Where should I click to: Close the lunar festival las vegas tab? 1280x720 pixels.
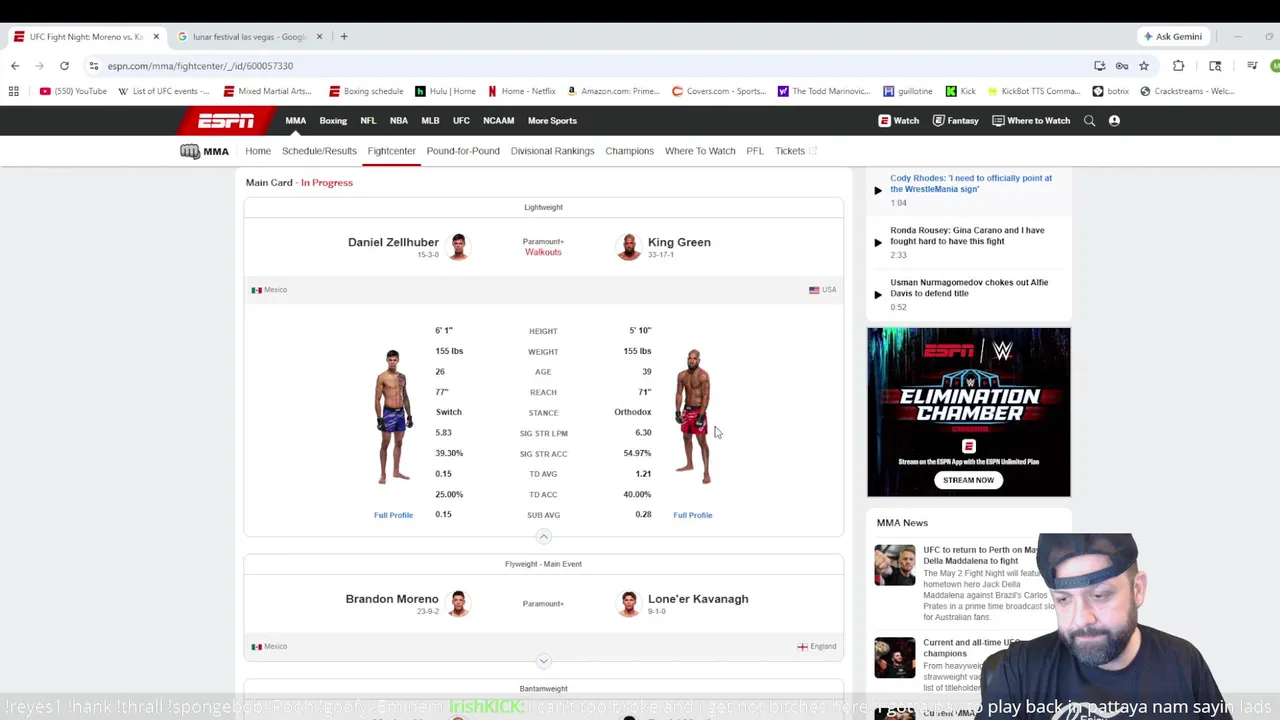pos(319,37)
